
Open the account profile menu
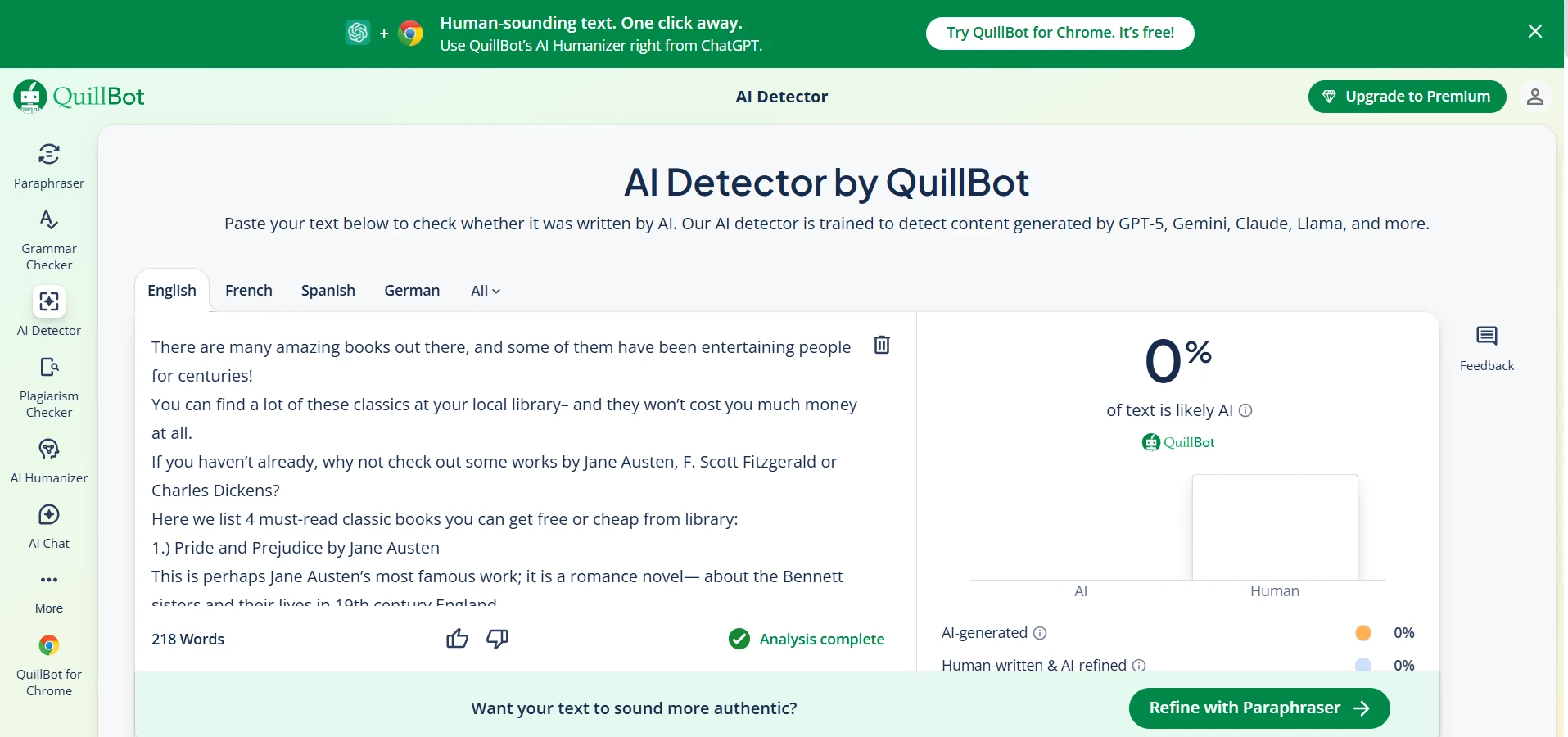pos(1536,97)
